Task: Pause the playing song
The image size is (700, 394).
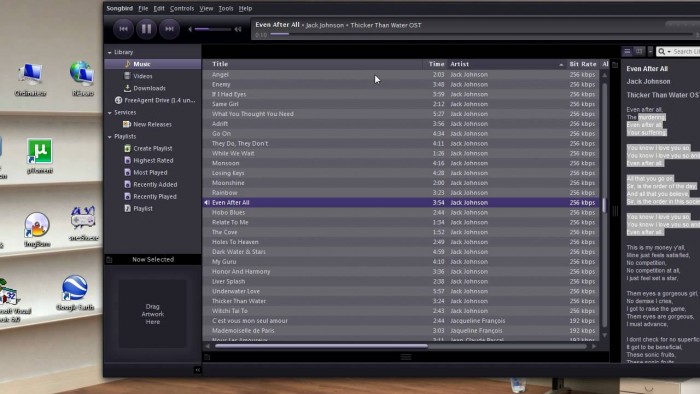Action: click(x=146, y=29)
